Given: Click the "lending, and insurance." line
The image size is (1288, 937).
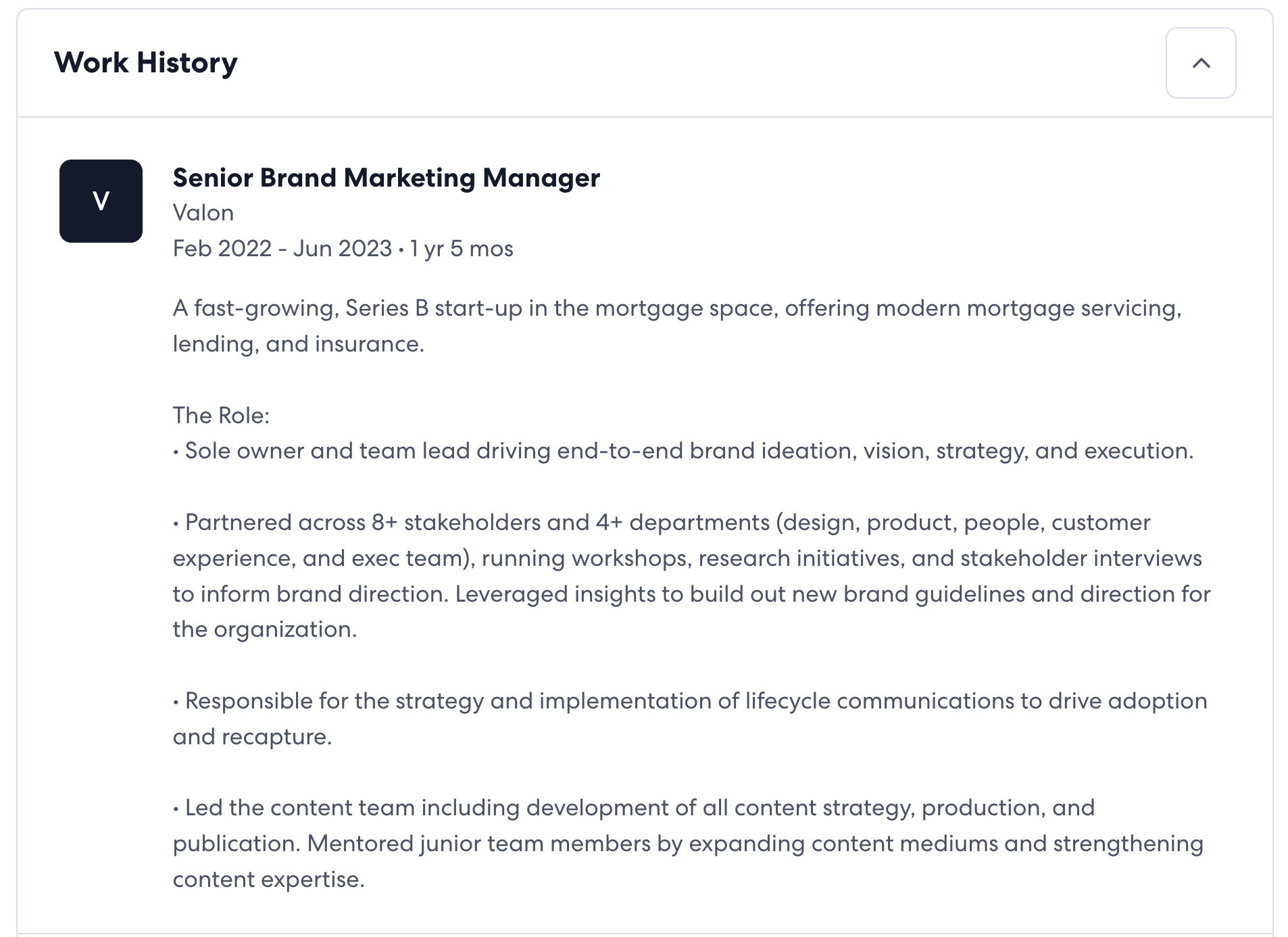Looking at the screenshot, I should [x=299, y=344].
